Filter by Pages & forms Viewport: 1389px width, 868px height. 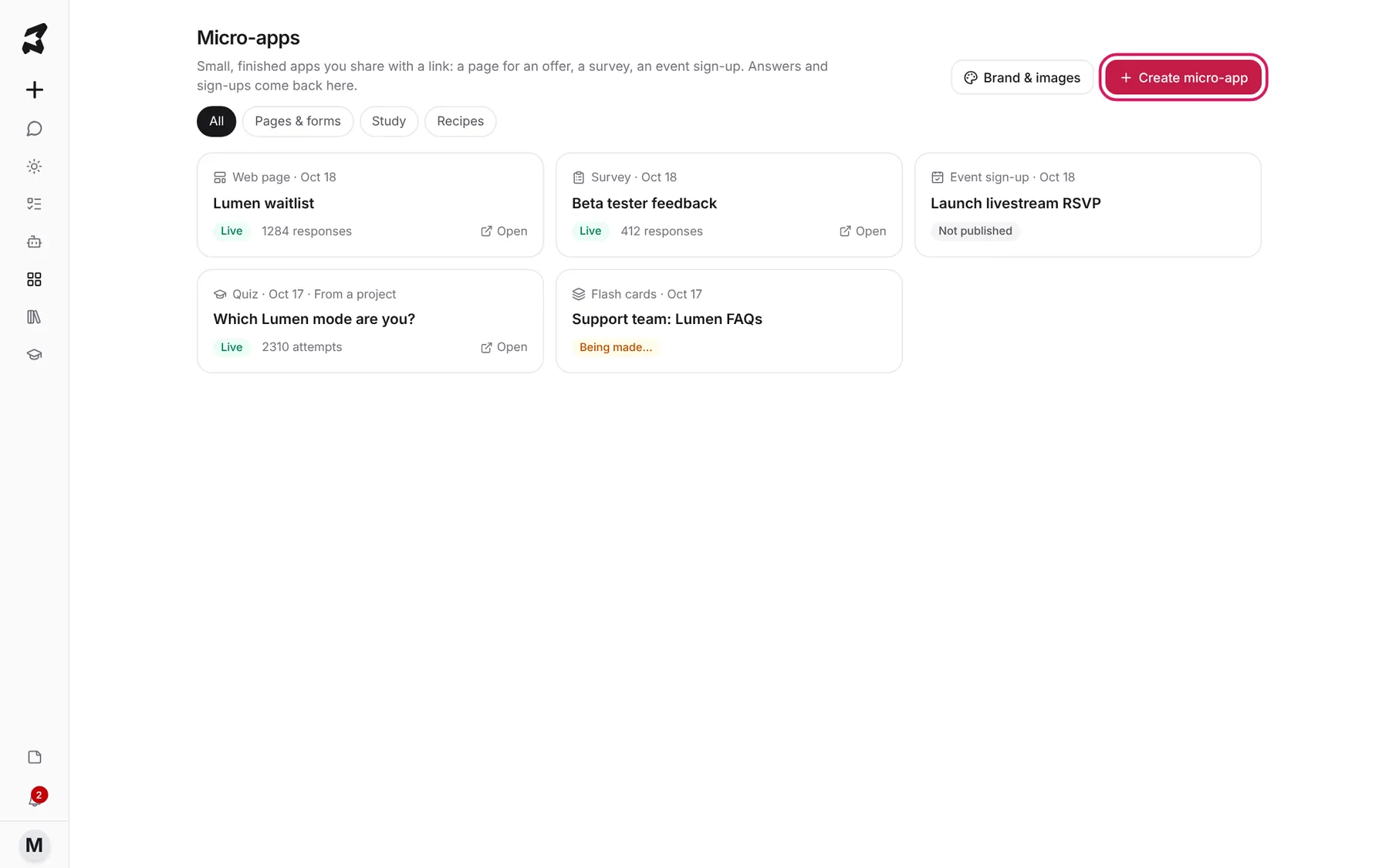point(298,121)
